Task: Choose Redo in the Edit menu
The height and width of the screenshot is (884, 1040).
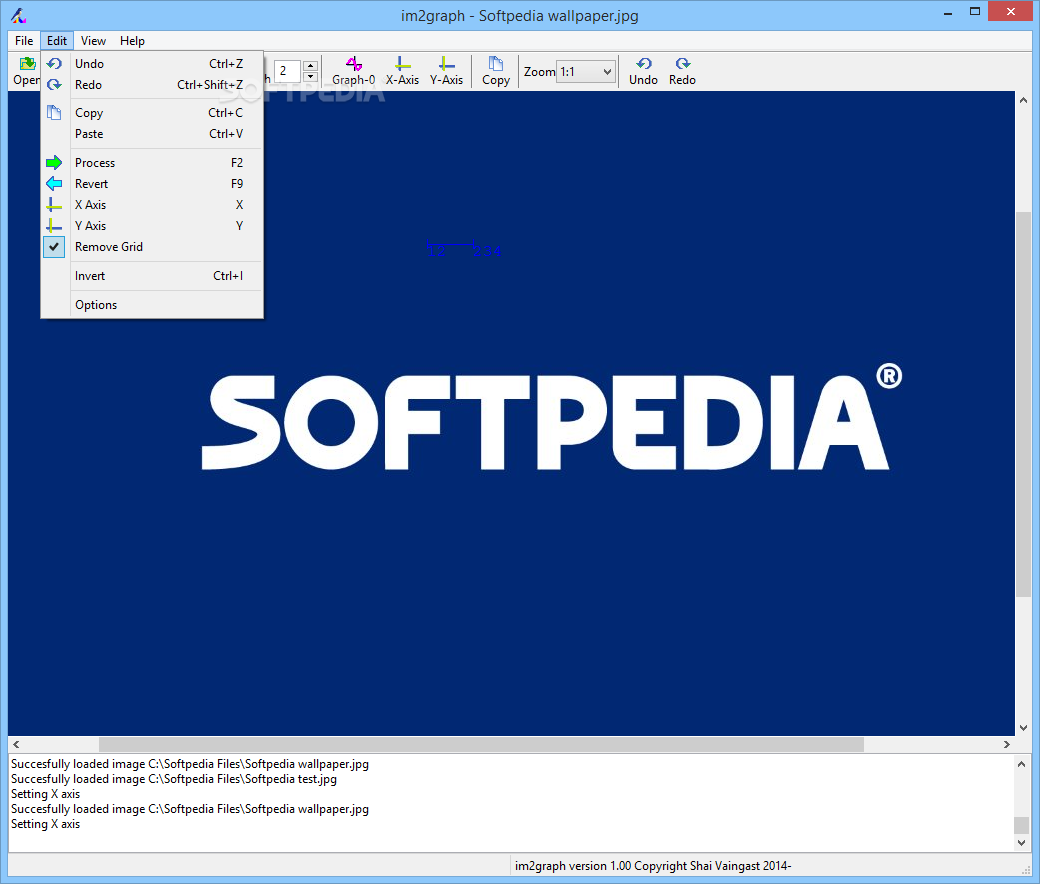Action: 152,85
